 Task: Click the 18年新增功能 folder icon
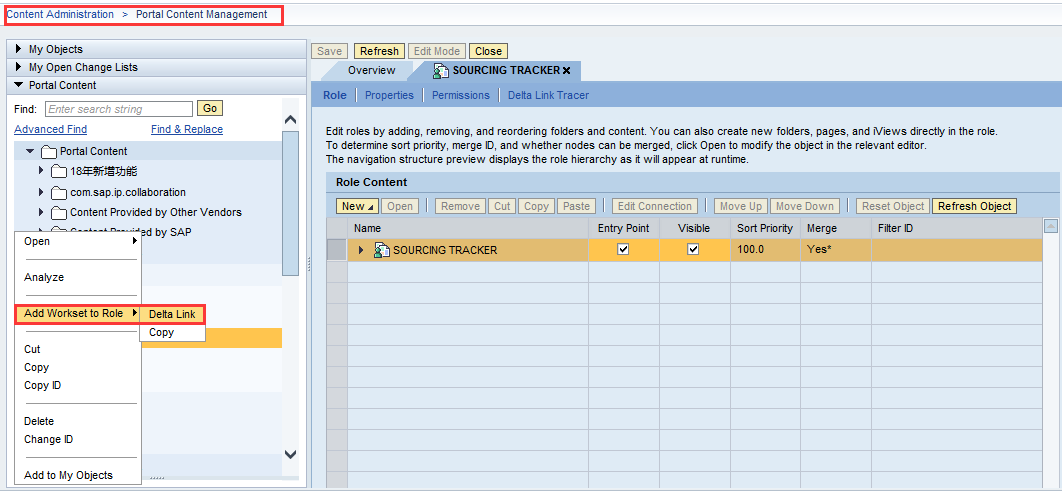(60, 171)
